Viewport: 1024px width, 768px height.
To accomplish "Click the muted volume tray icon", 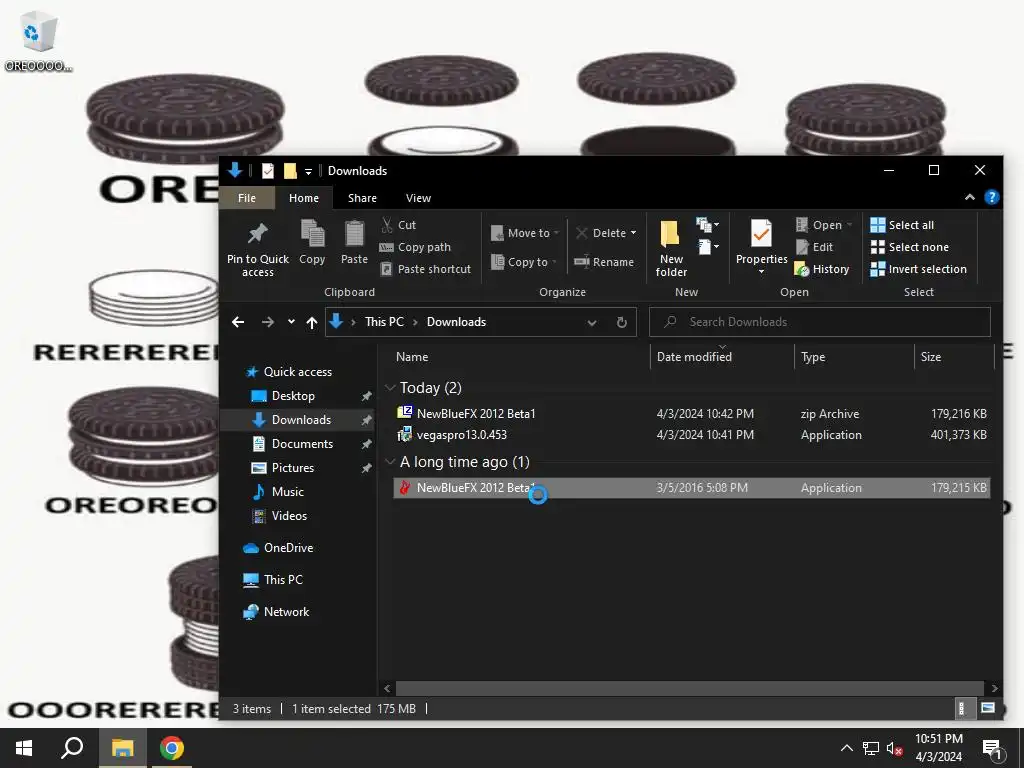I will 894,748.
